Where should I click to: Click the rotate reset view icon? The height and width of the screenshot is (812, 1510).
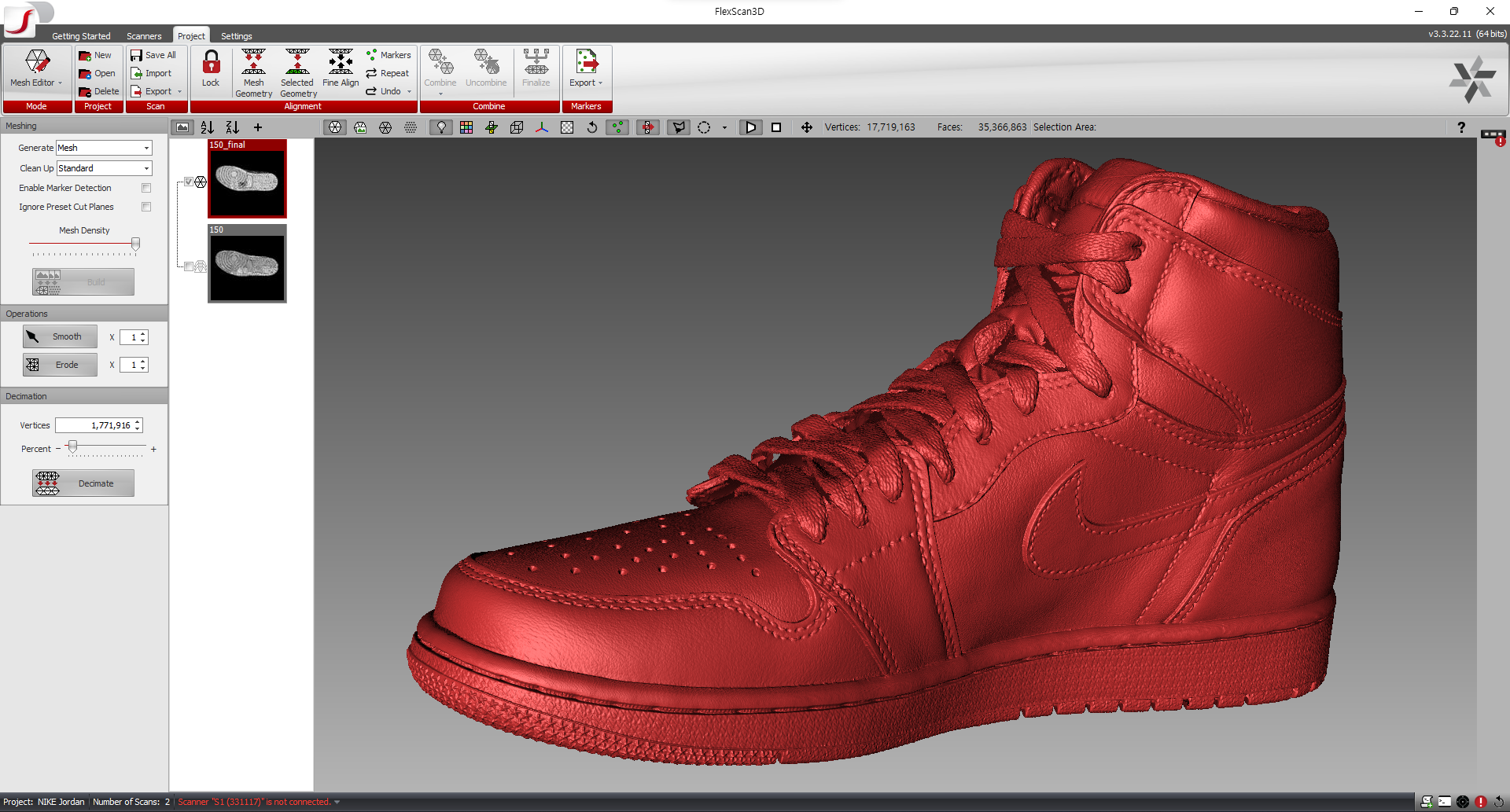click(x=592, y=127)
